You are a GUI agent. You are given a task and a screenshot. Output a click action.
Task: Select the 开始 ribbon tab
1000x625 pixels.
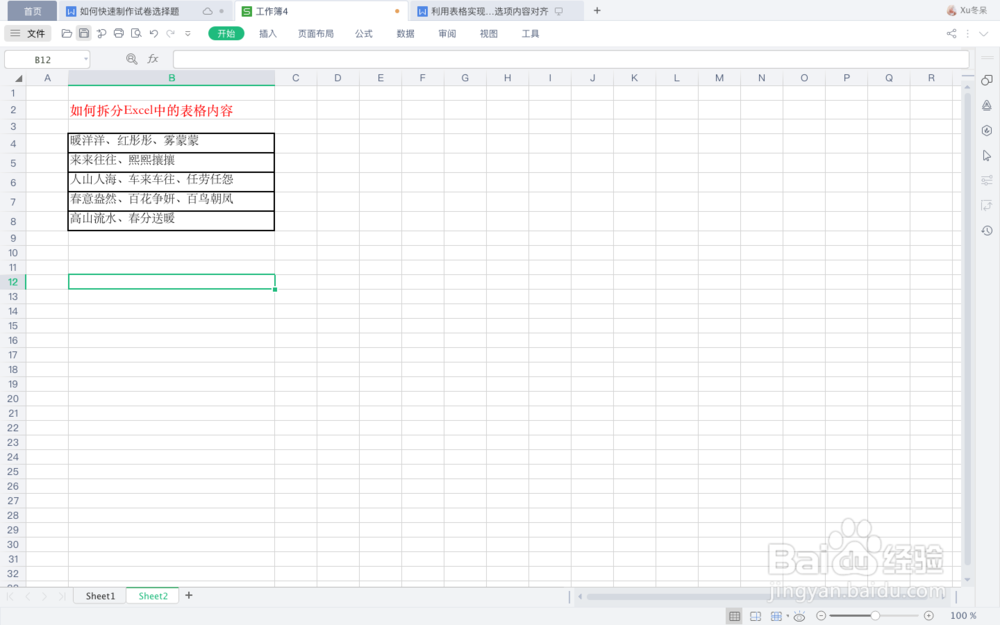226,33
